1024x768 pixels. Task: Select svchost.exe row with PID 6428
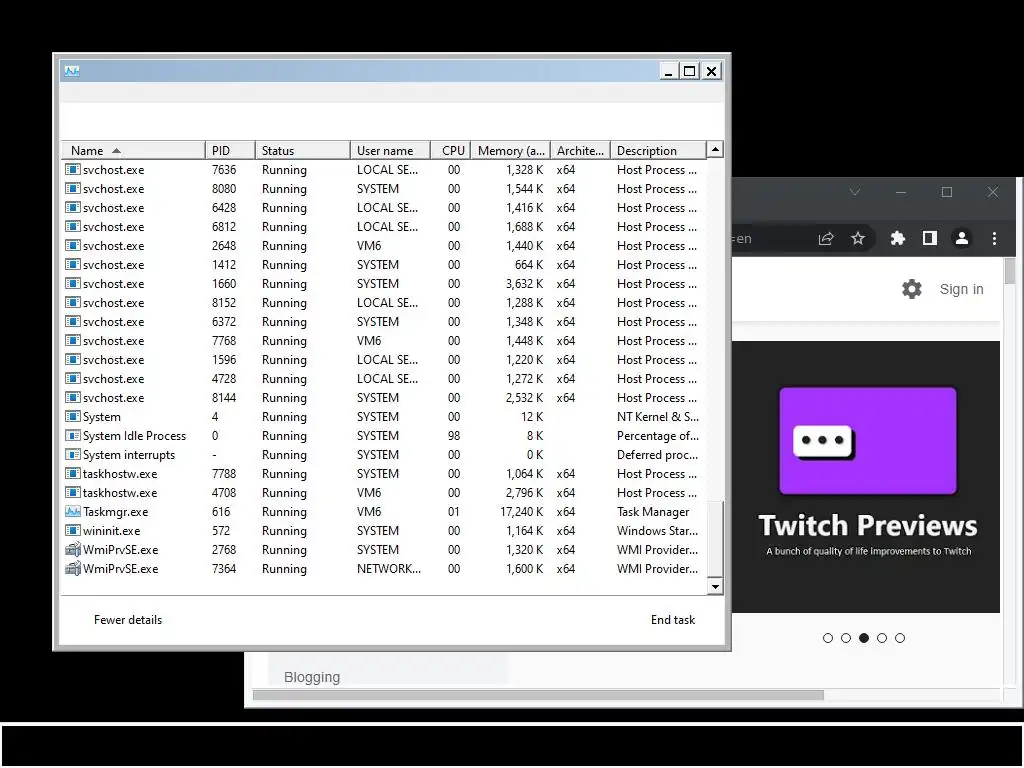tap(384, 208)
